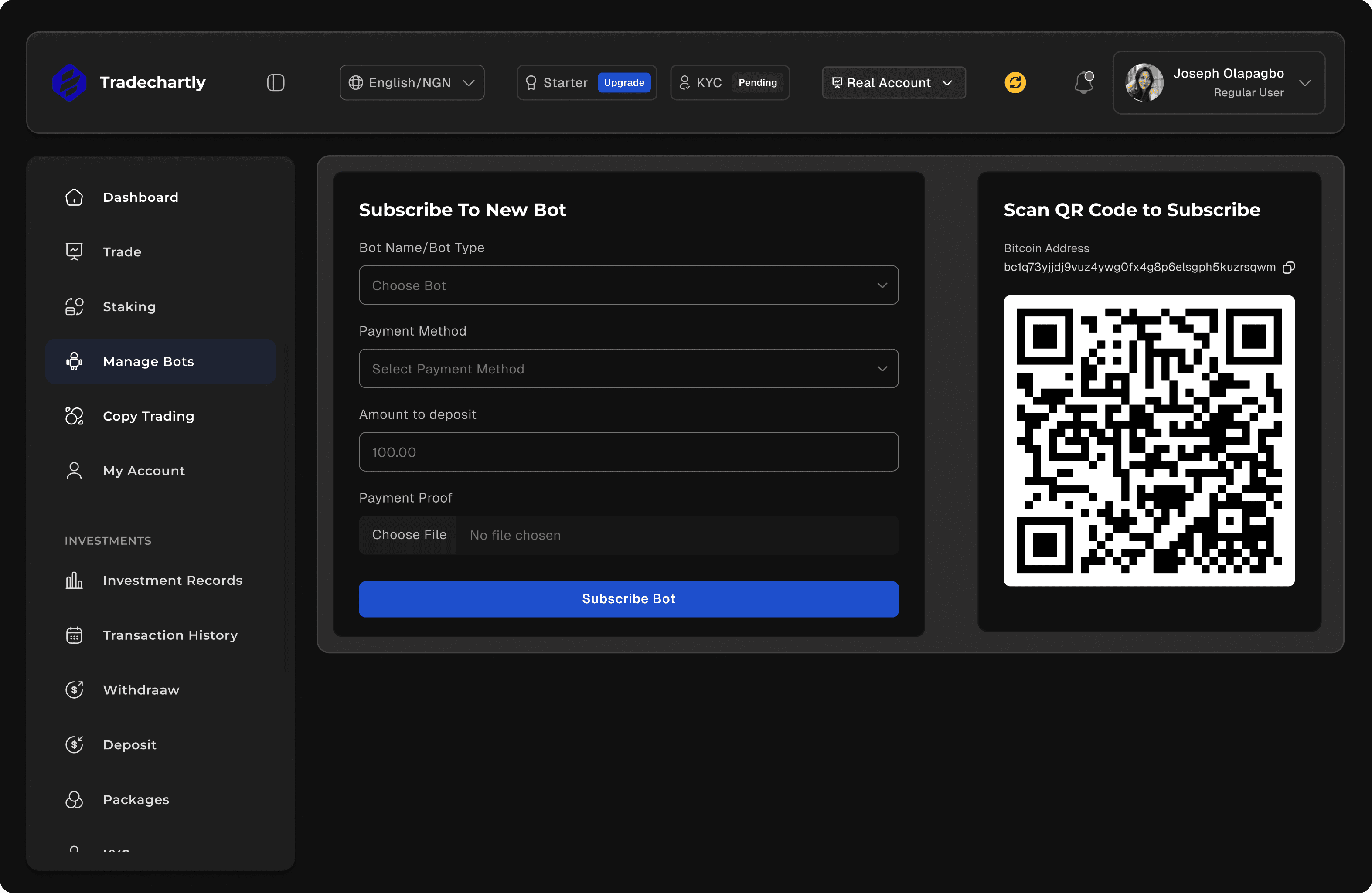Open the English/NGN language selector
The width and height of the screenshot is (1372, 893).
pos(412,82)
